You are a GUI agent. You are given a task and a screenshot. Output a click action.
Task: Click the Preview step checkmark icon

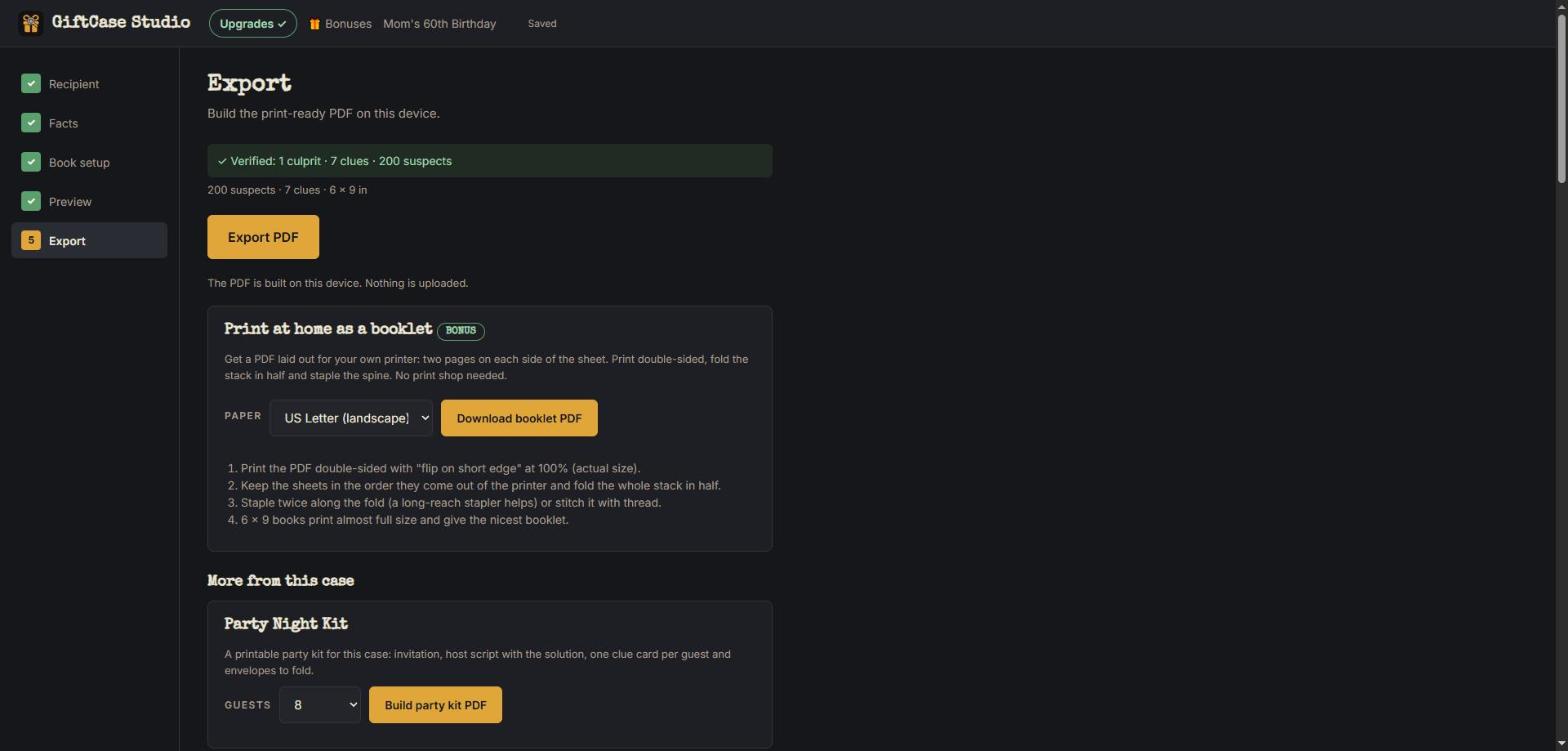31,201
